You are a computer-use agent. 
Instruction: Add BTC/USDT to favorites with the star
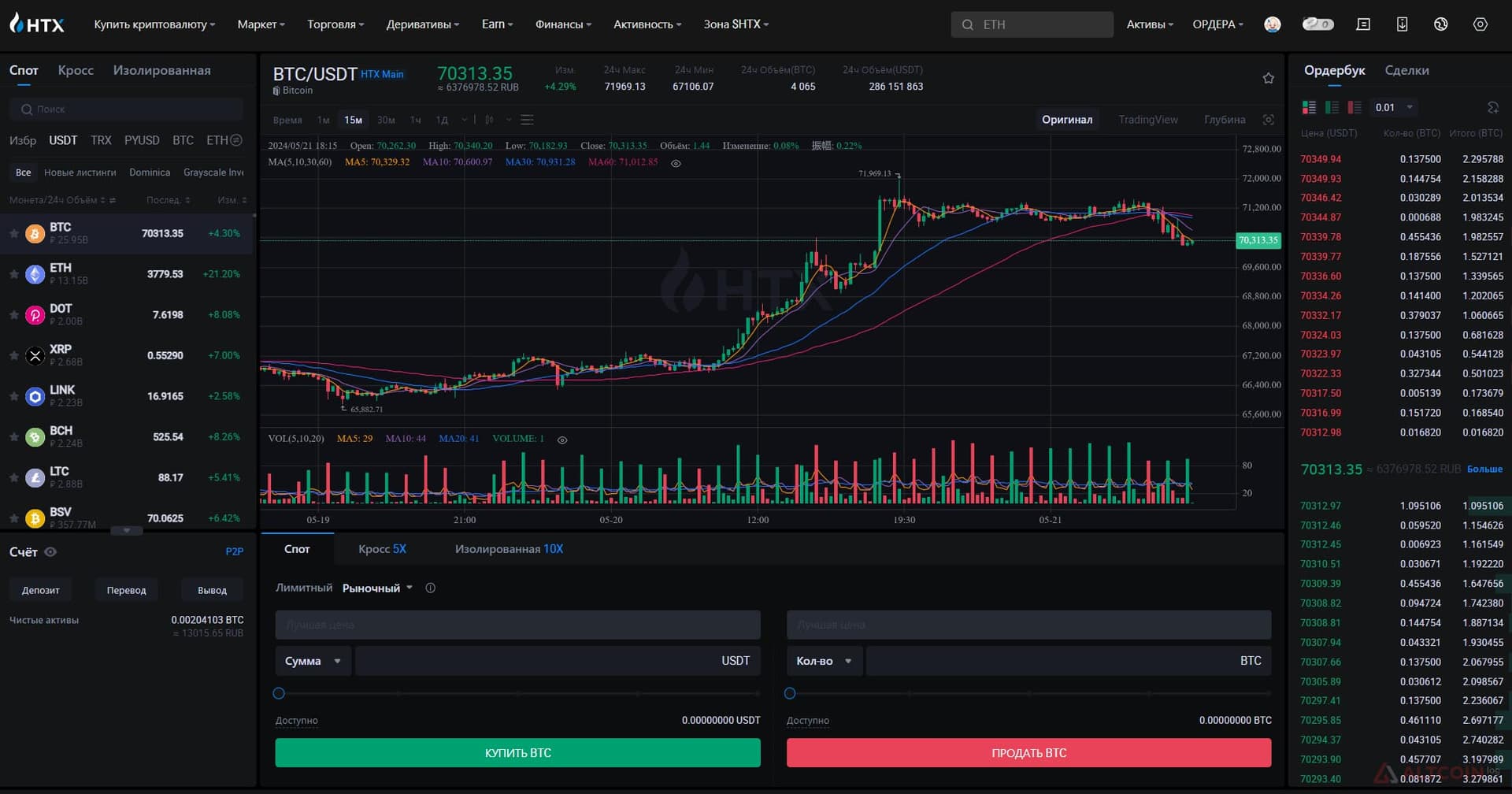1268,78
